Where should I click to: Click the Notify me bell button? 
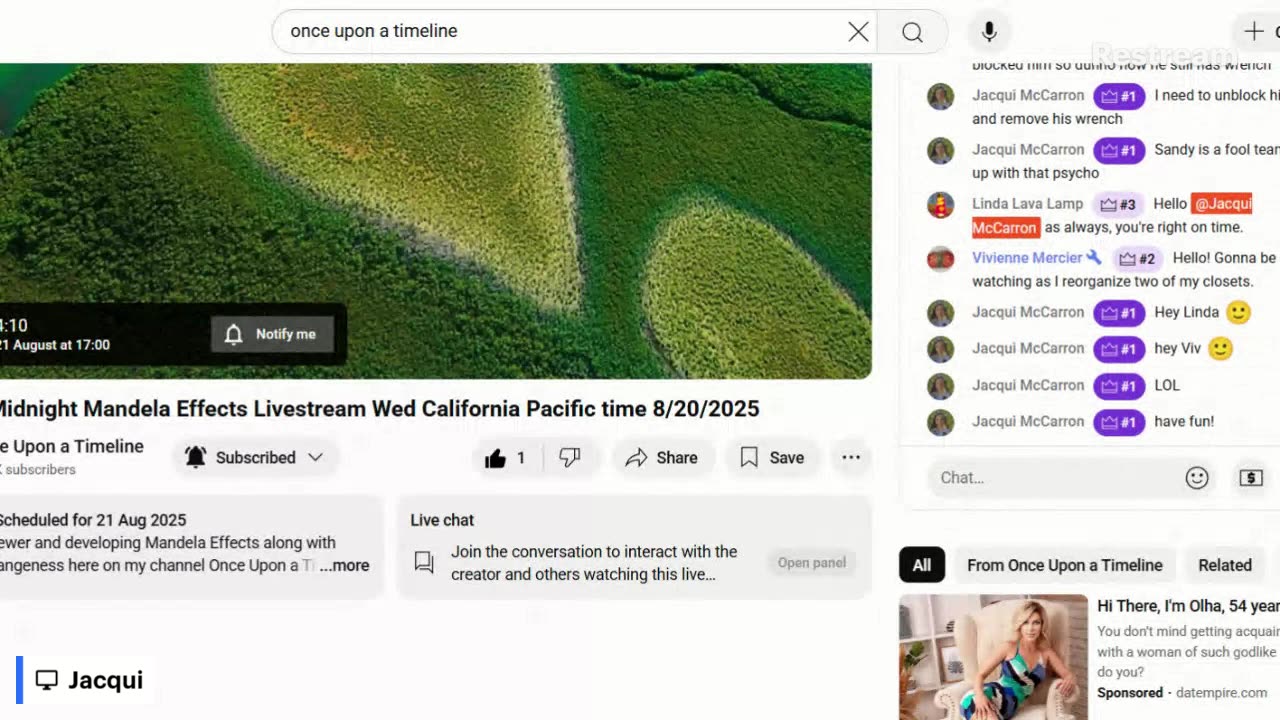point(271,334)
